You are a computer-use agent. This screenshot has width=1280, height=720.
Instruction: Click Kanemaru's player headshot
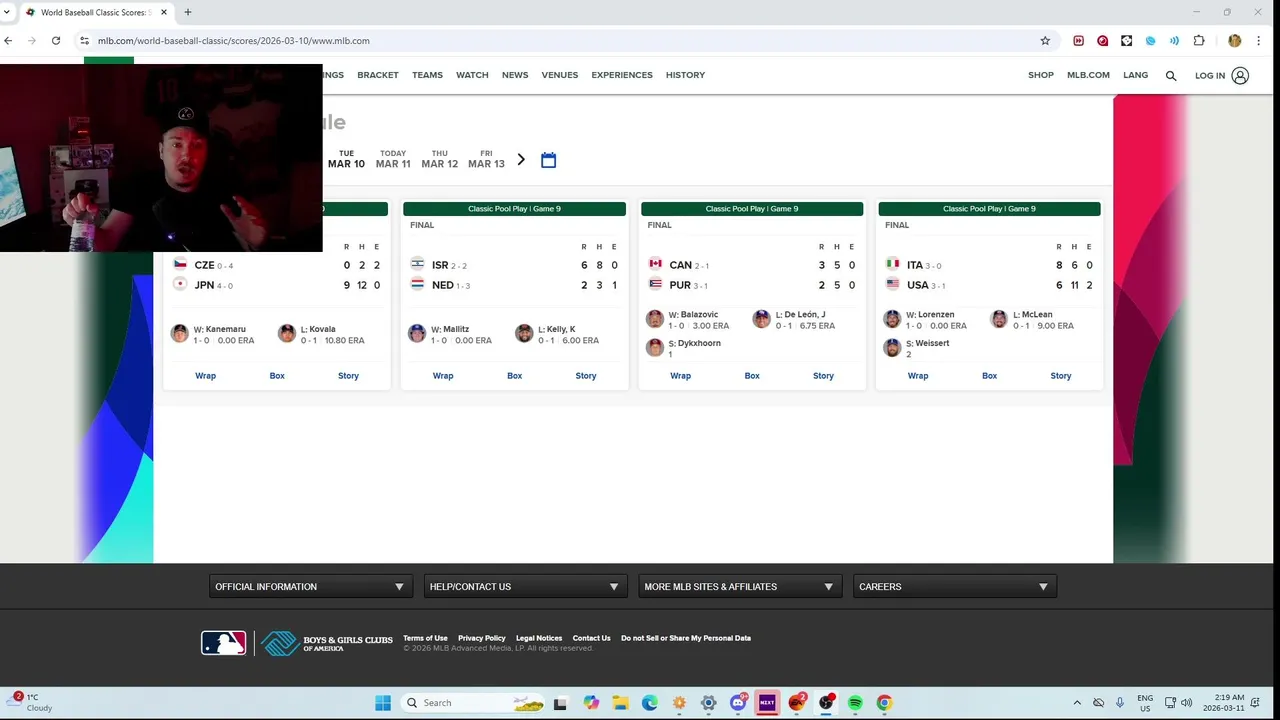[180, 334]
